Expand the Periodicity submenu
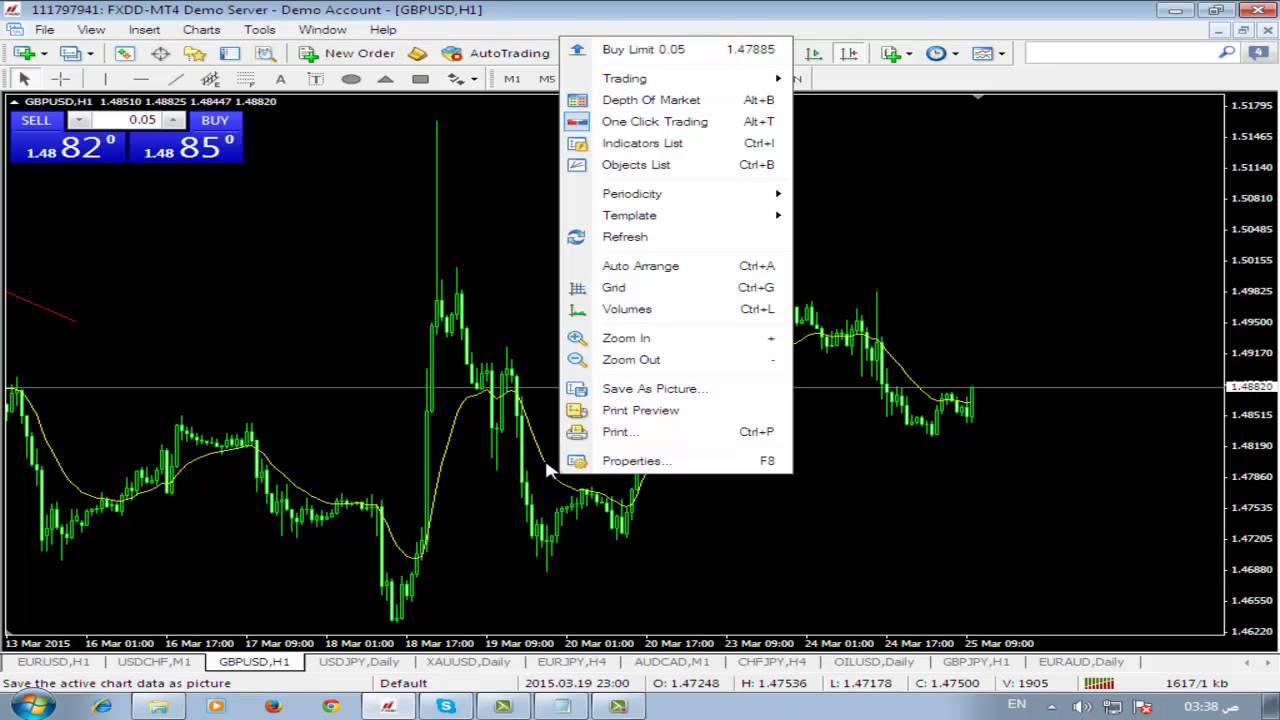Screen dimensions: 1280x720 coord(676,193)
